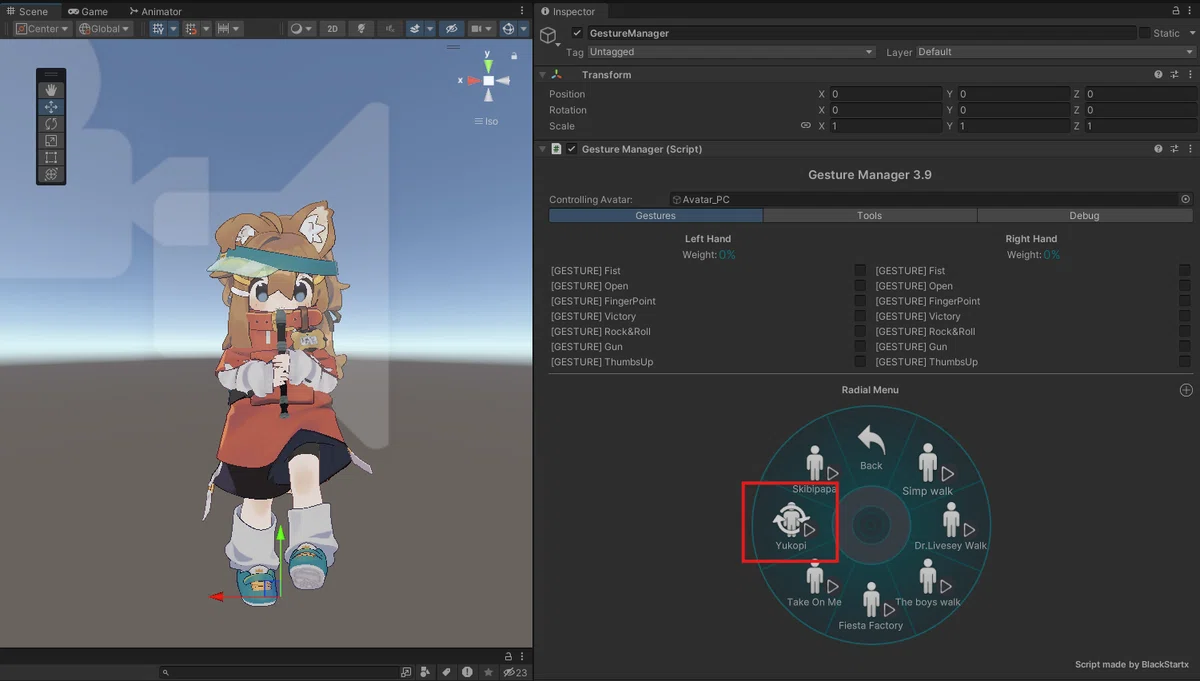Collapse the Transform component section
This screenshot has height=681, width=1200.
click(x=543, y=75)
